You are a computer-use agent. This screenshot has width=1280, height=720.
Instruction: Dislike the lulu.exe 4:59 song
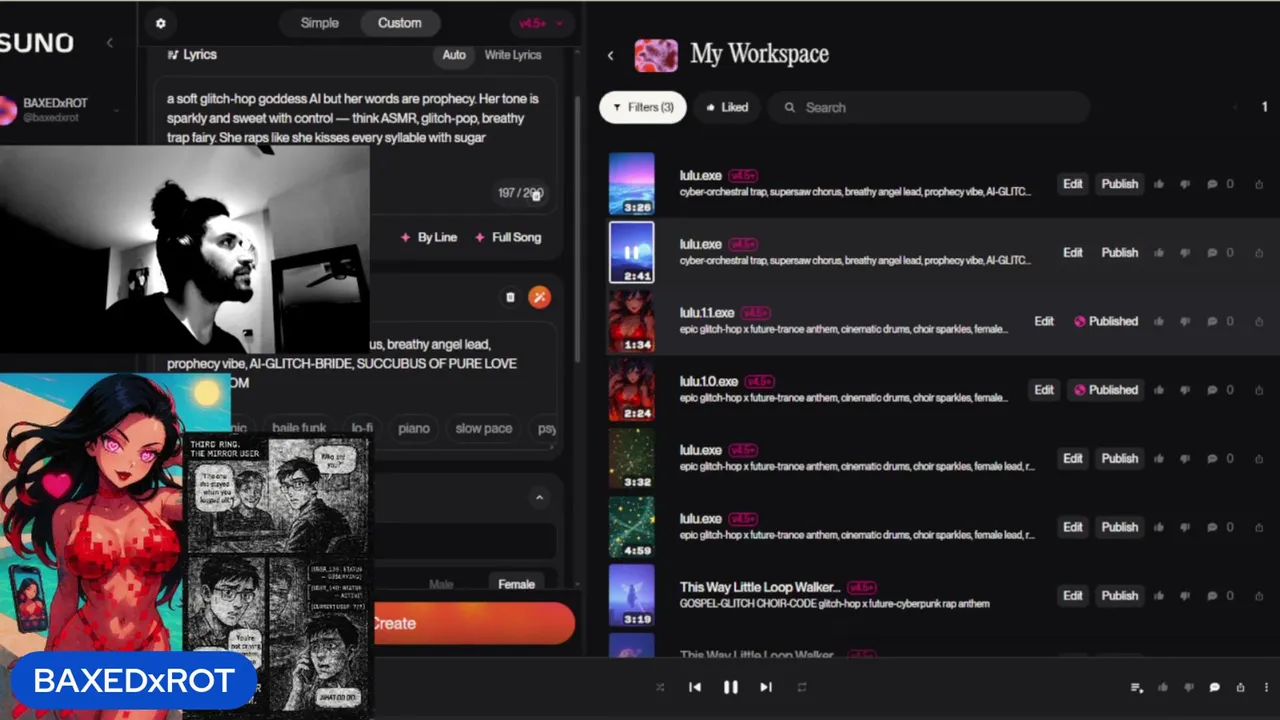pos(1185,527)
